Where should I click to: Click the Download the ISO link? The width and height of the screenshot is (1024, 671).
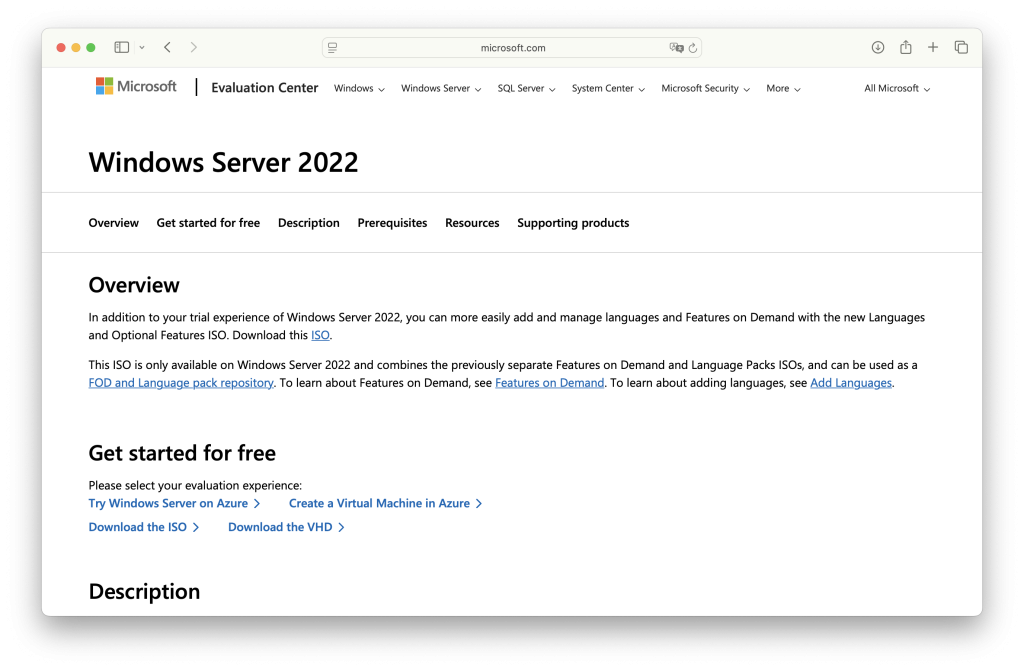pyautogui.click(x=143, y=527)
